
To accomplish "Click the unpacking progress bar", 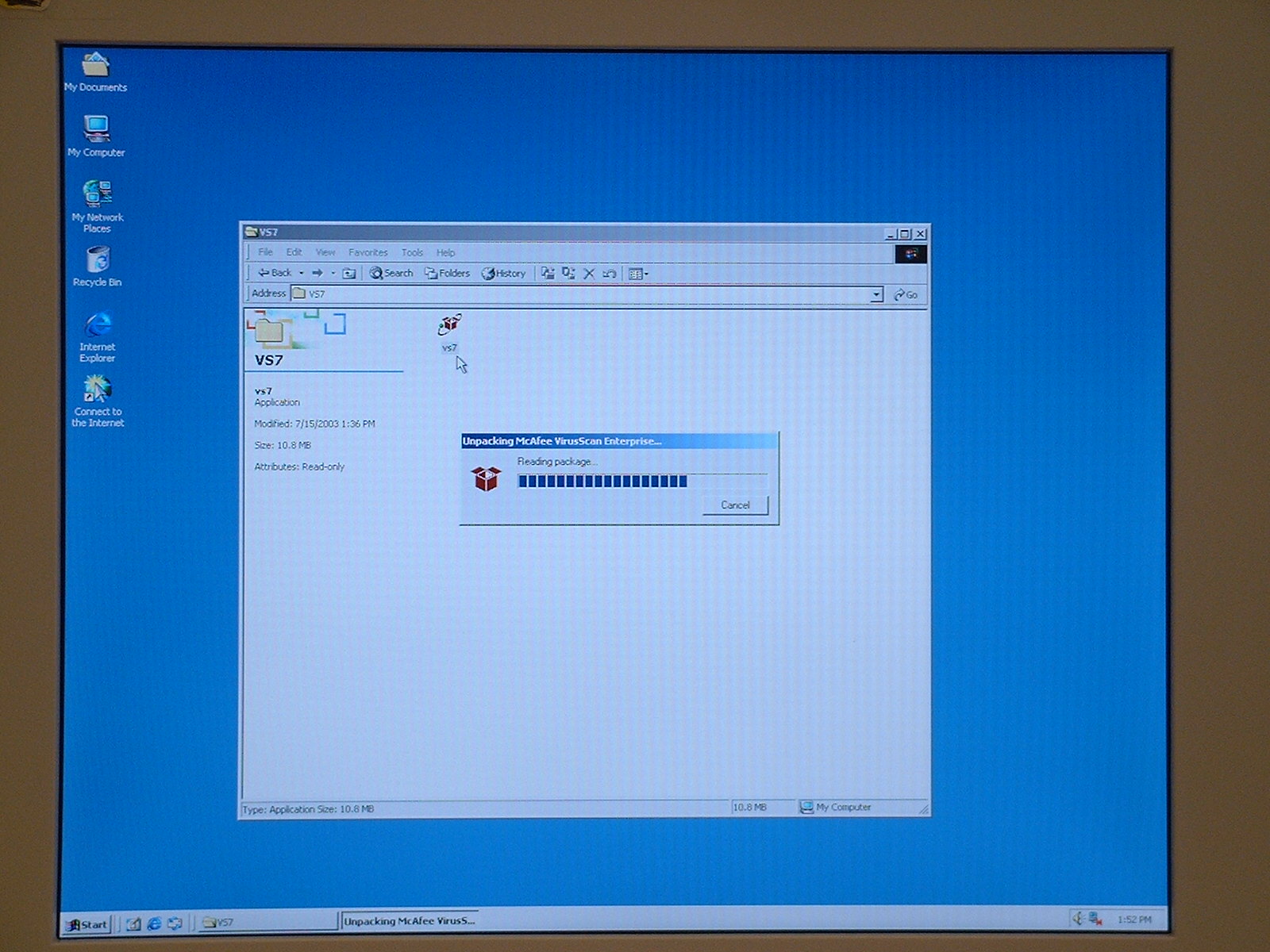I will point(641,481).
